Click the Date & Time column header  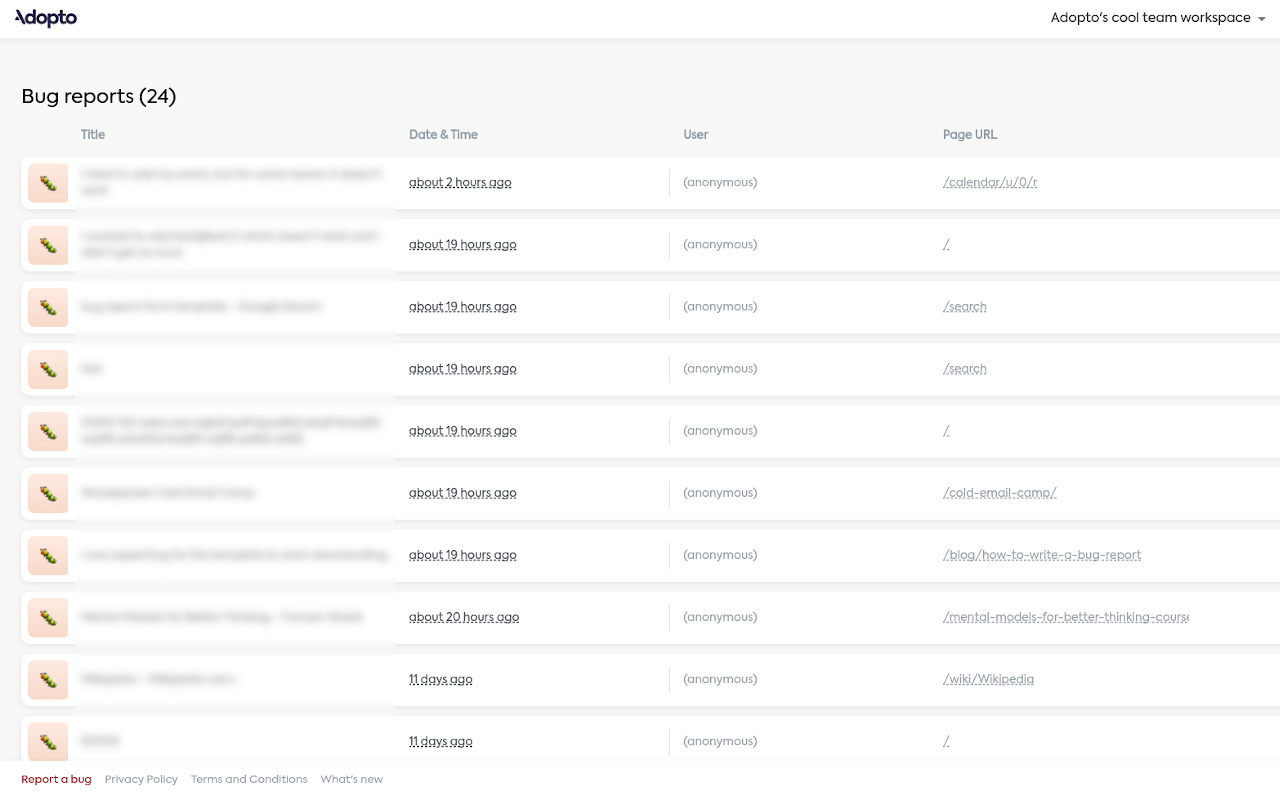pyautogui.click(x=443, y=134)
